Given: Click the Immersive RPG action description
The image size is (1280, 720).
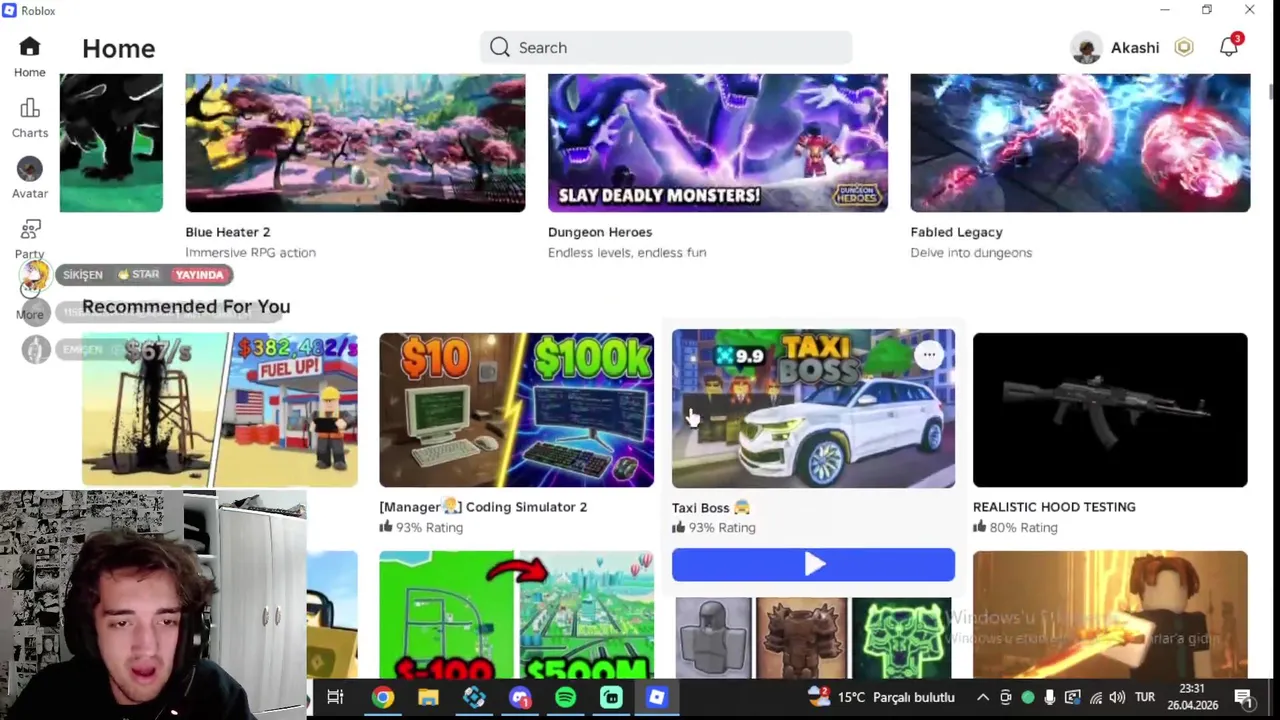Looking at the screenshot, I should (x=250, y=253).
